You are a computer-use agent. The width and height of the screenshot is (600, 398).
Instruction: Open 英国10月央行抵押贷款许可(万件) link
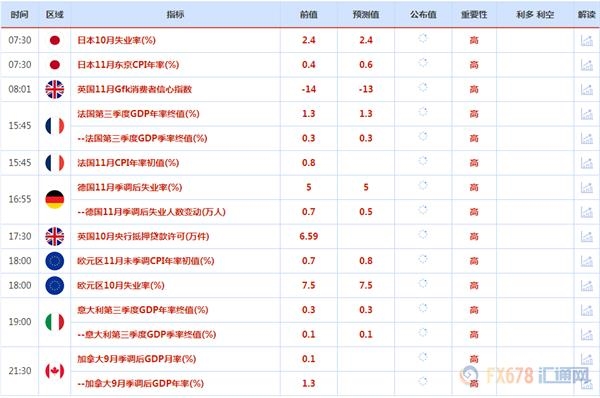[x=143, y=236]
